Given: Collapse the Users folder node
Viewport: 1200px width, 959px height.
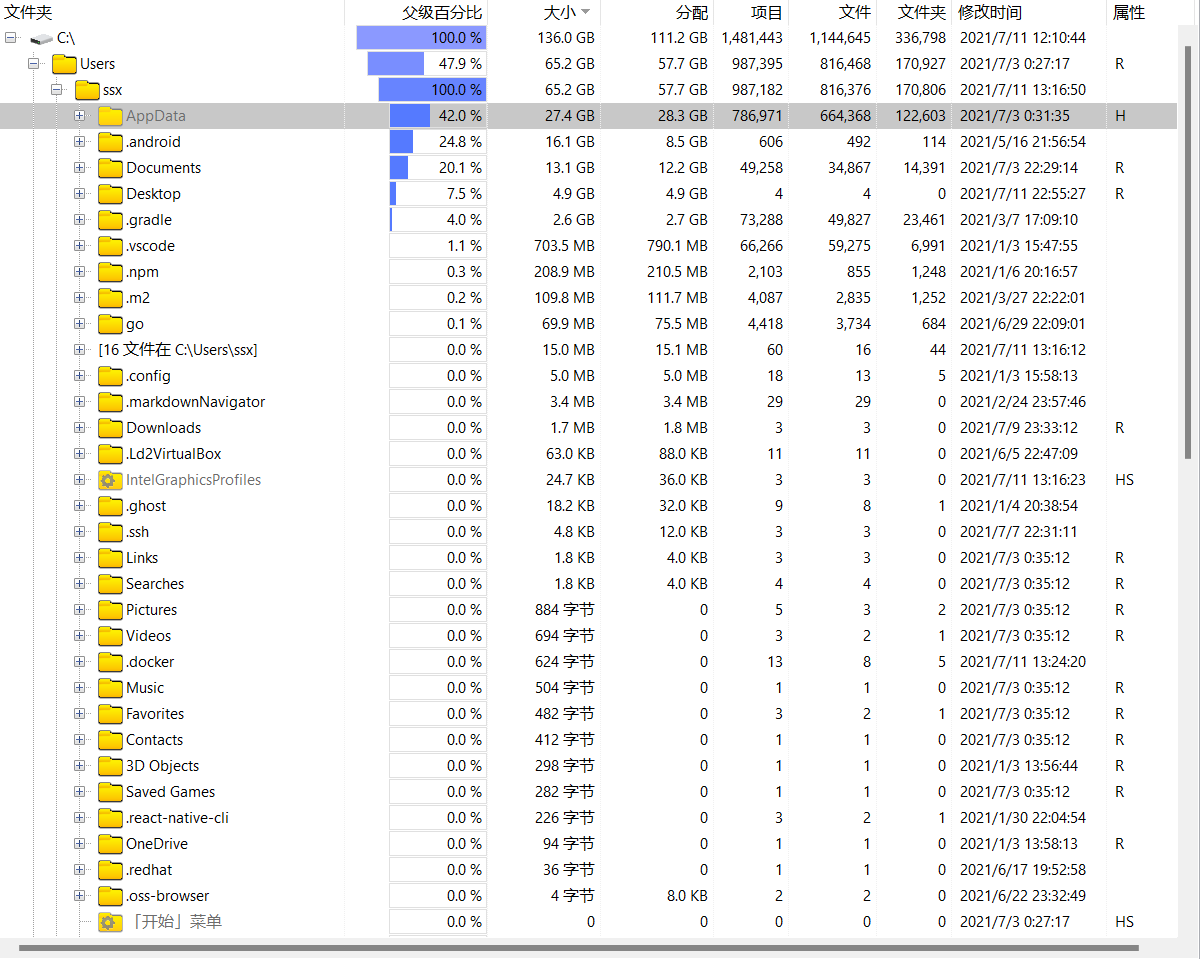Looking at the screenshot, I should point(34,64).
